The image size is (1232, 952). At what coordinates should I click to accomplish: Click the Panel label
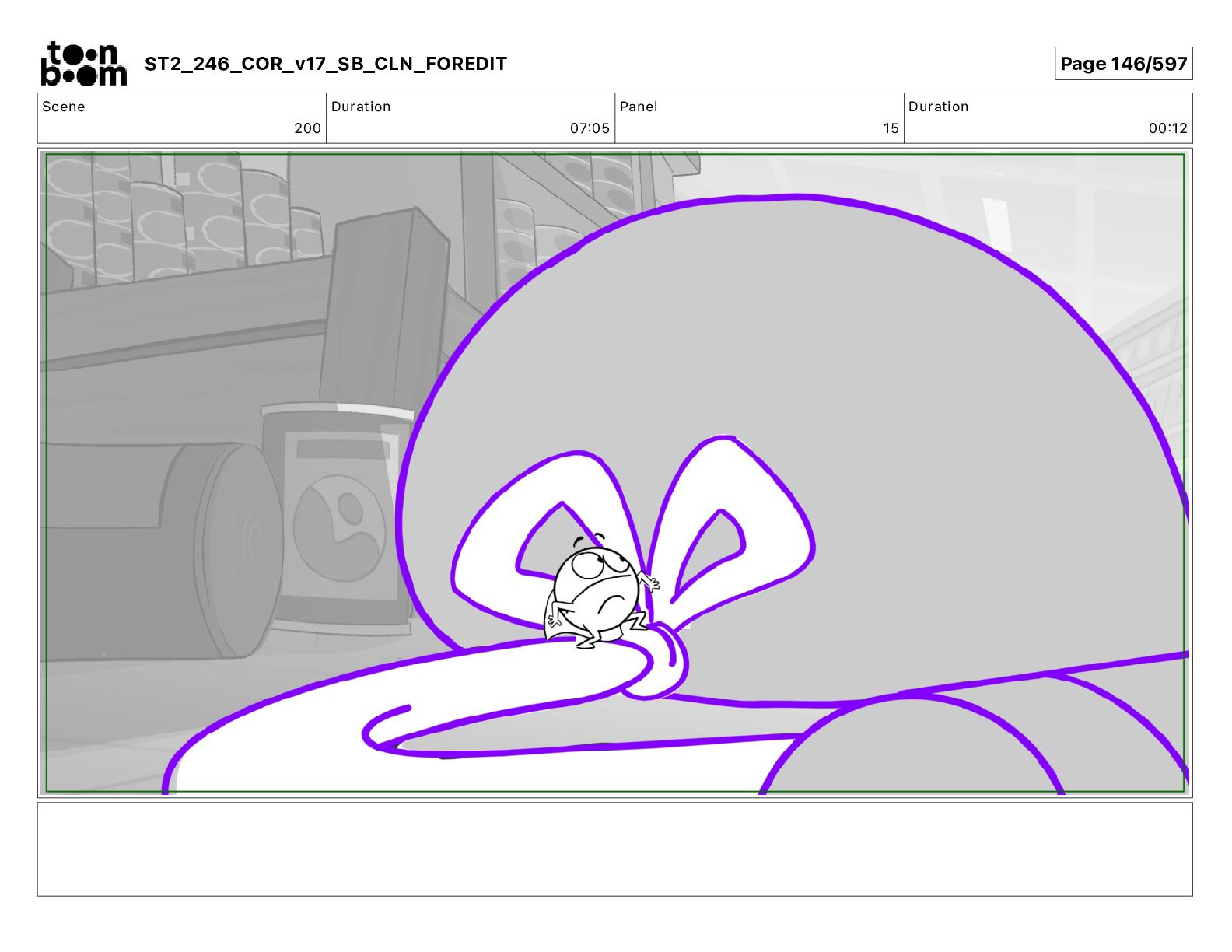pos(639,107)
